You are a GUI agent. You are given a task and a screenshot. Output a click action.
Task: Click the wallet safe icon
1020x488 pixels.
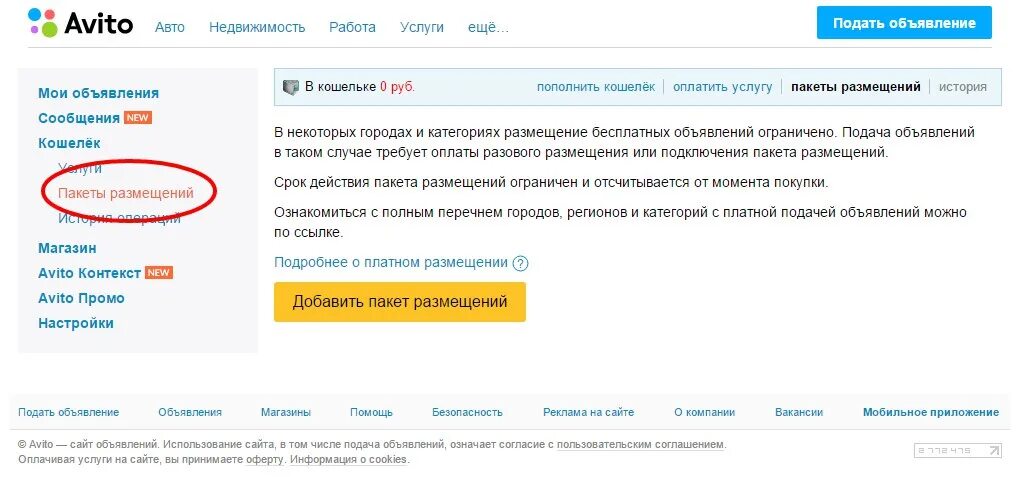click(x=291, y=87)
